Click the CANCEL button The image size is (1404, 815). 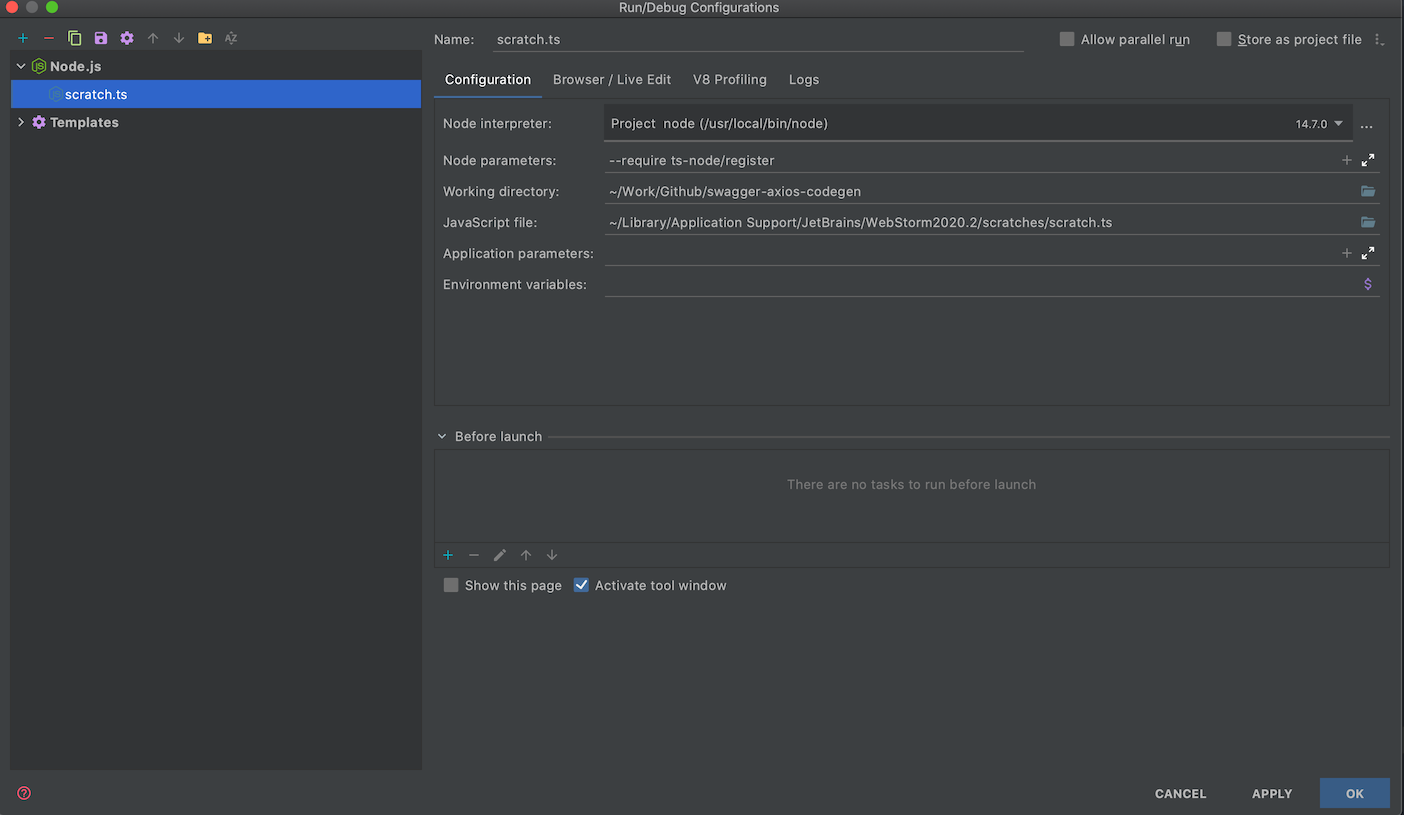1181,793
